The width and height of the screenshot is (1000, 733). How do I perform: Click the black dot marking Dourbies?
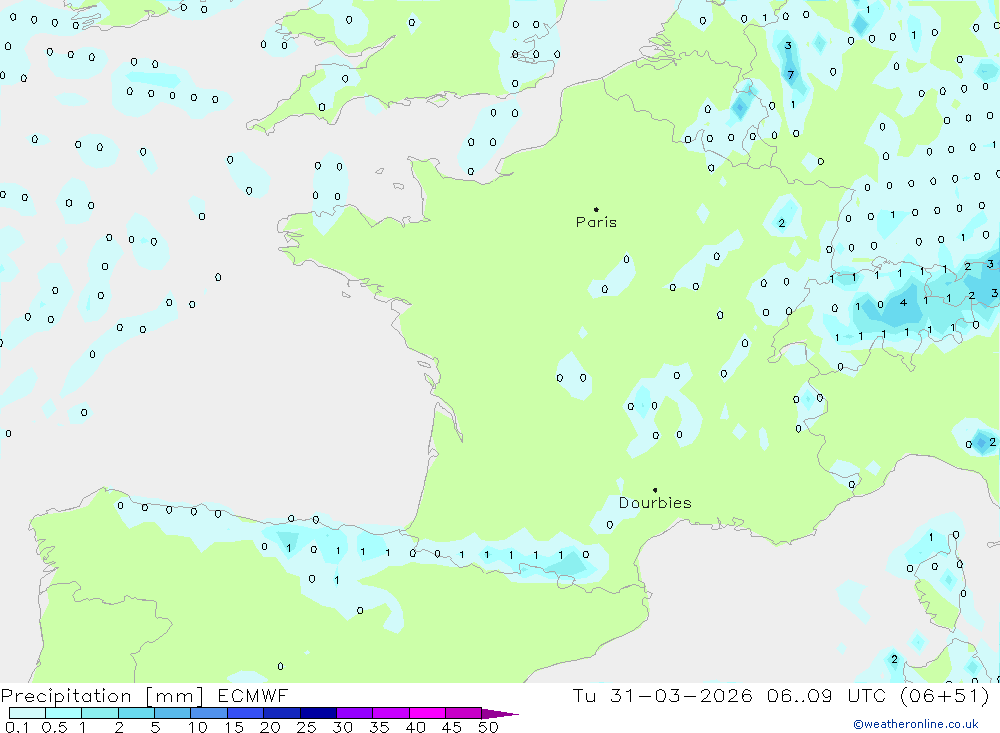(x=655, y=490)
